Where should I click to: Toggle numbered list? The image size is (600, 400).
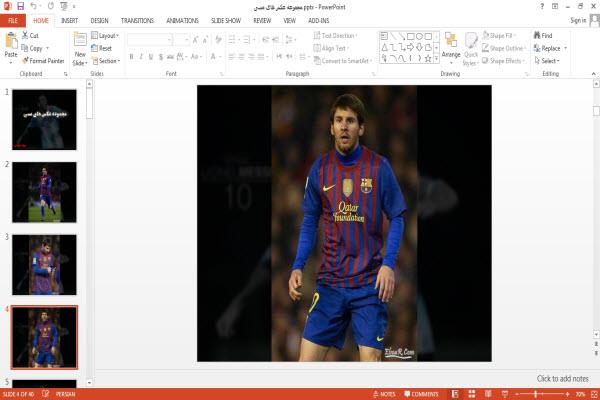pyautogui.click(x=248, y=40)
